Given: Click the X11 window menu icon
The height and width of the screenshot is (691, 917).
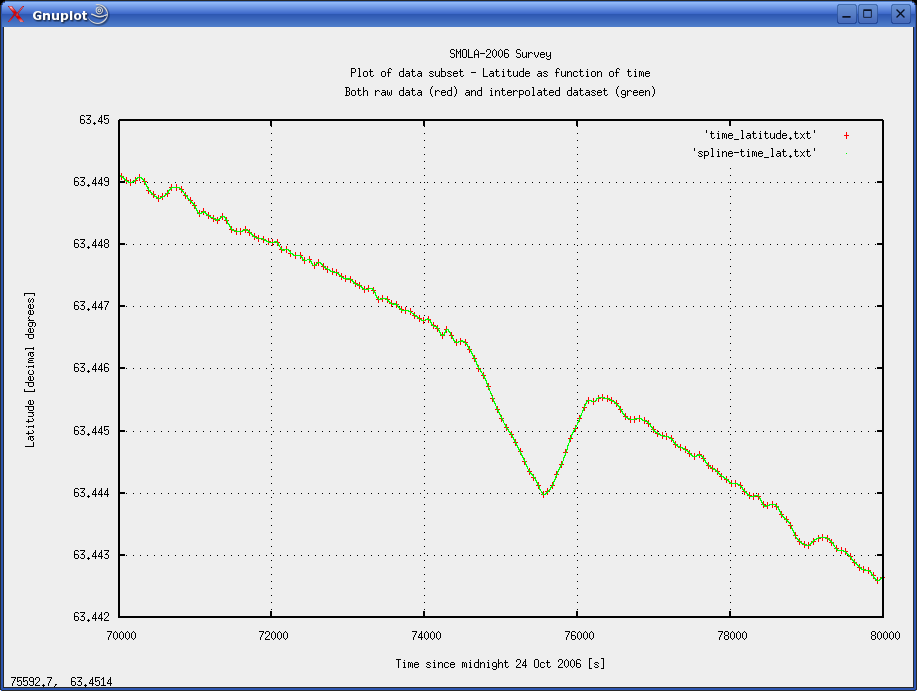Looking at the screenshot, I should point(15,14).
